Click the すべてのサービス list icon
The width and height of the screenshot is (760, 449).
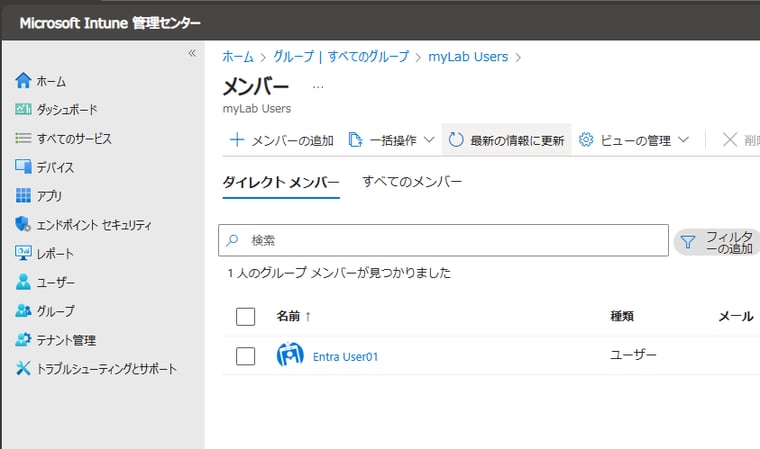pos(23,138)
